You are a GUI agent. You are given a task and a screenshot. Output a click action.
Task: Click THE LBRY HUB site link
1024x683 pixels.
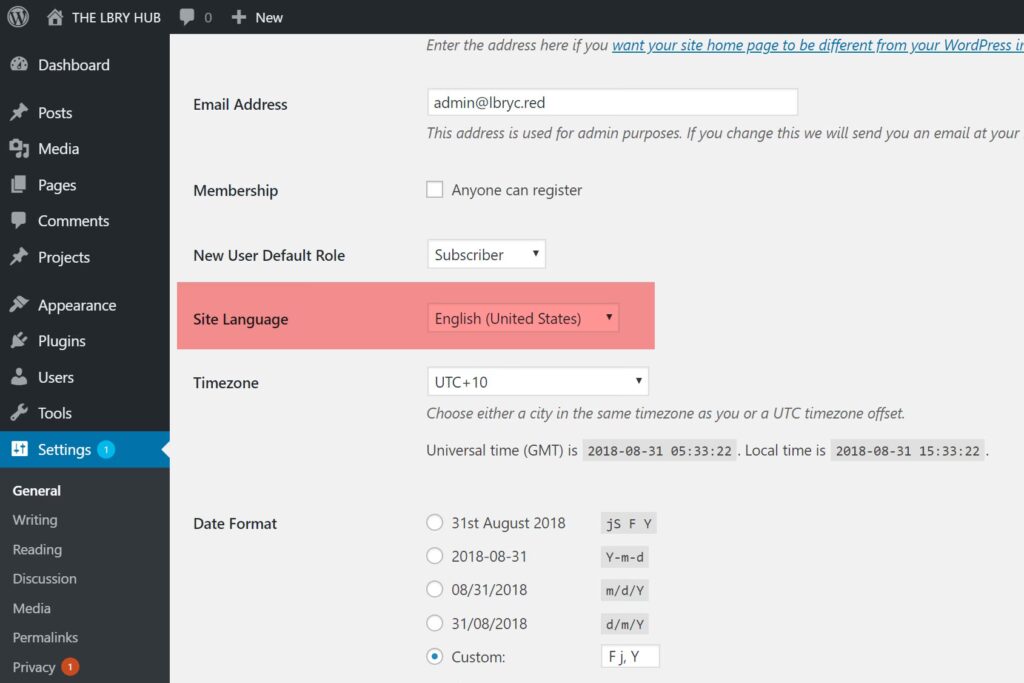tap(115, 17)
